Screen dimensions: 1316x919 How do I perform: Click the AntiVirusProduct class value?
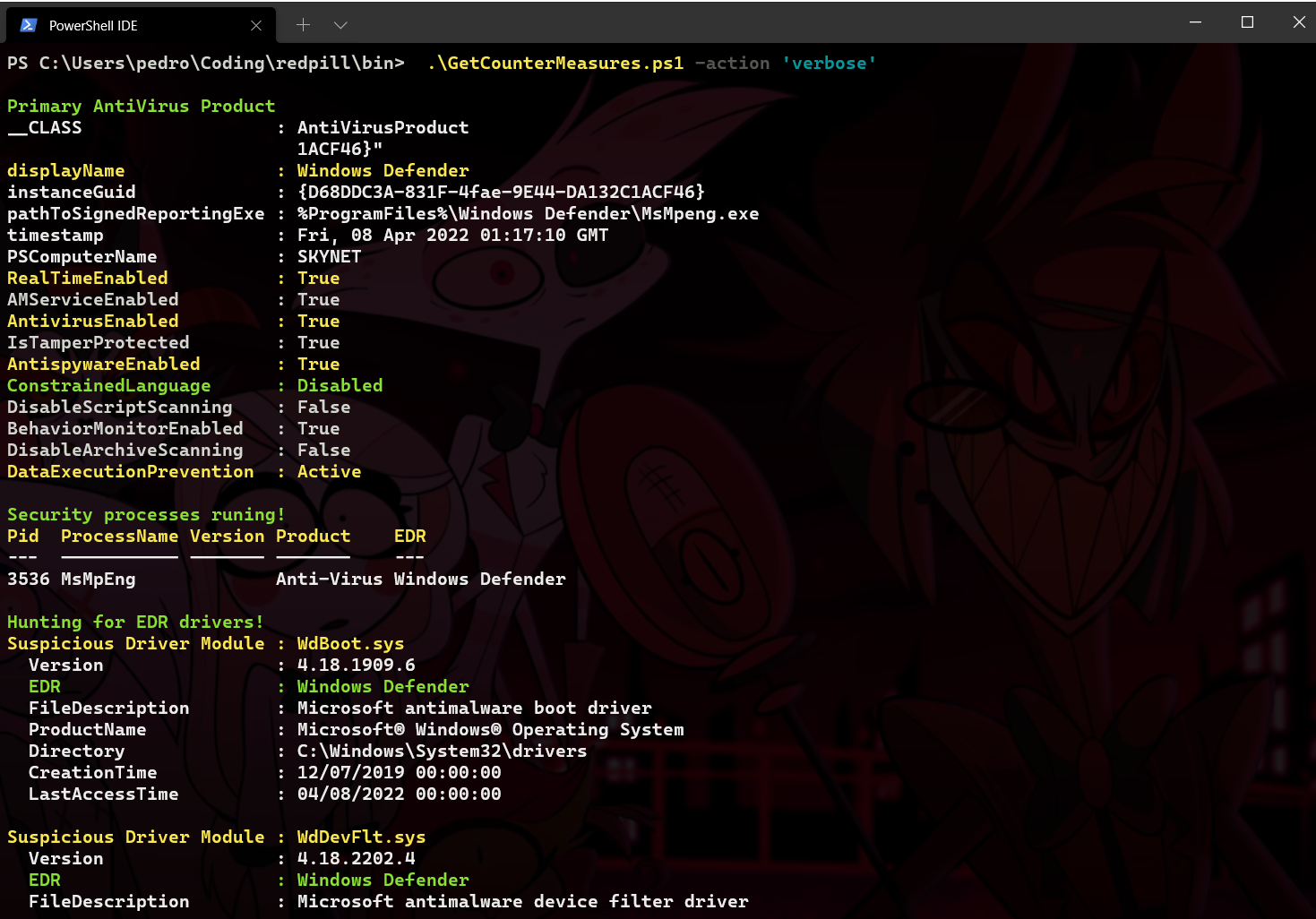pos(383,128)
